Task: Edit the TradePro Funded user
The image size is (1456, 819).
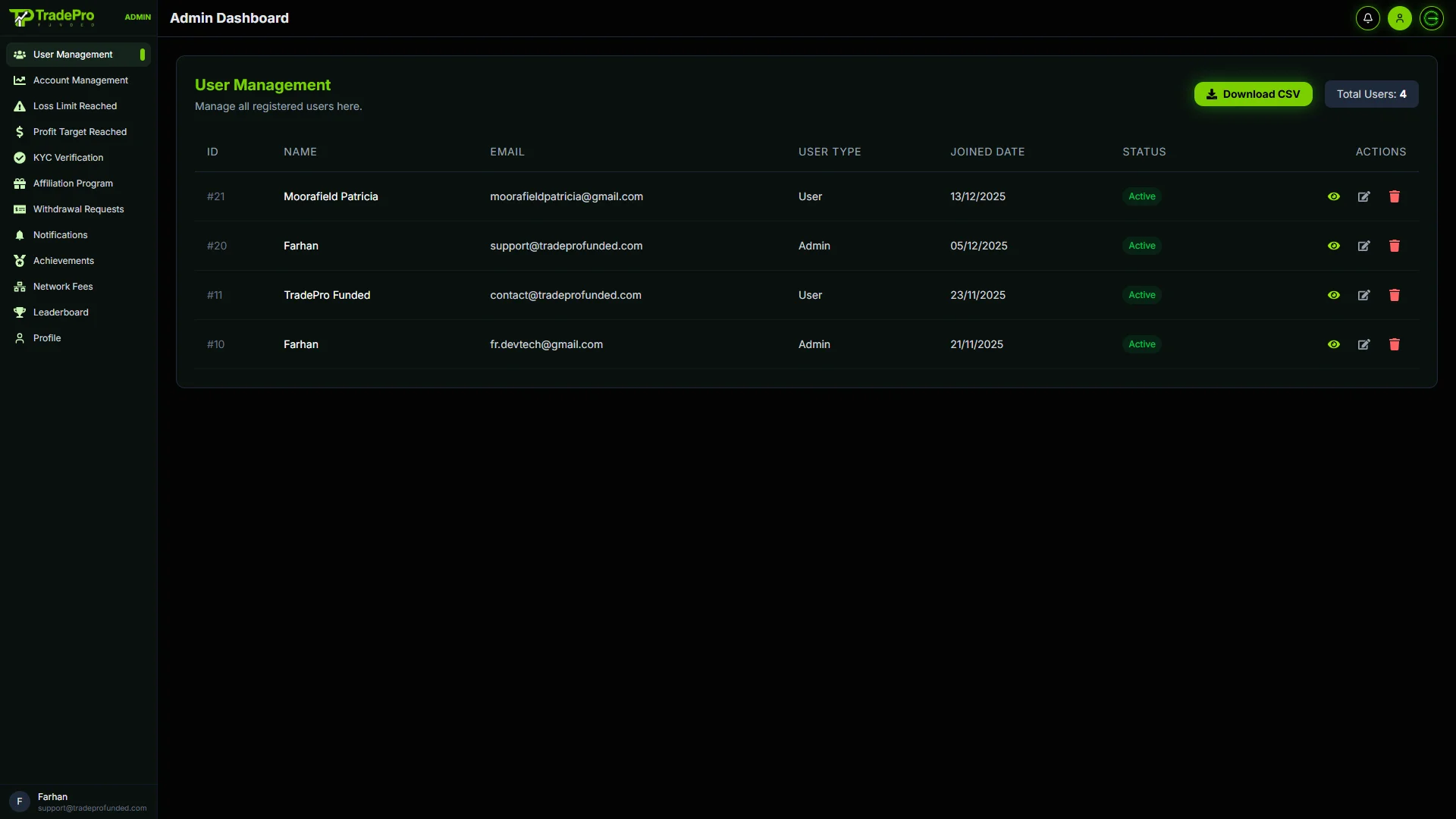Action: 1364,295
